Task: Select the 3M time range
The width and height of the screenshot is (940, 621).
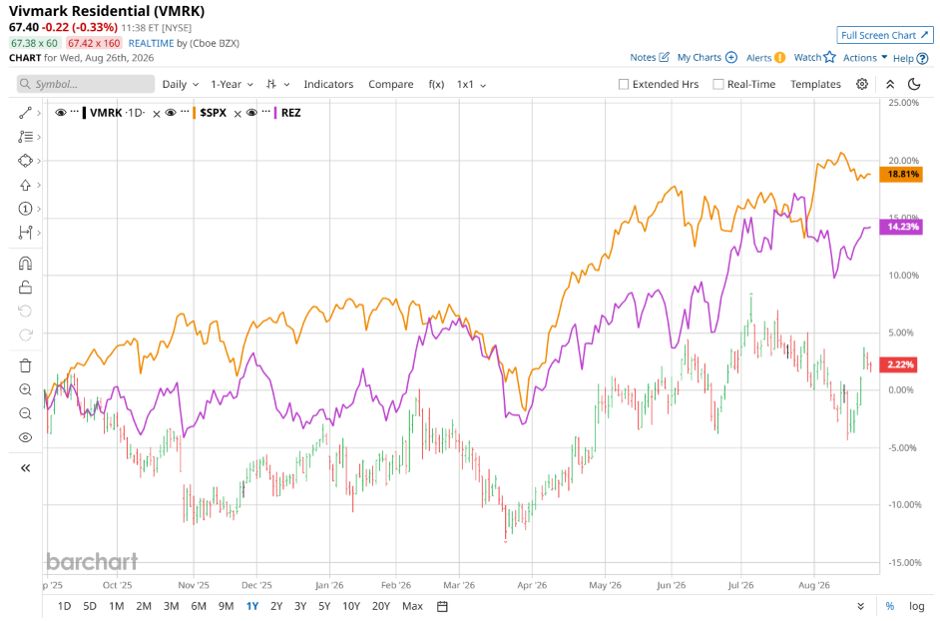Action: point(171,606)
